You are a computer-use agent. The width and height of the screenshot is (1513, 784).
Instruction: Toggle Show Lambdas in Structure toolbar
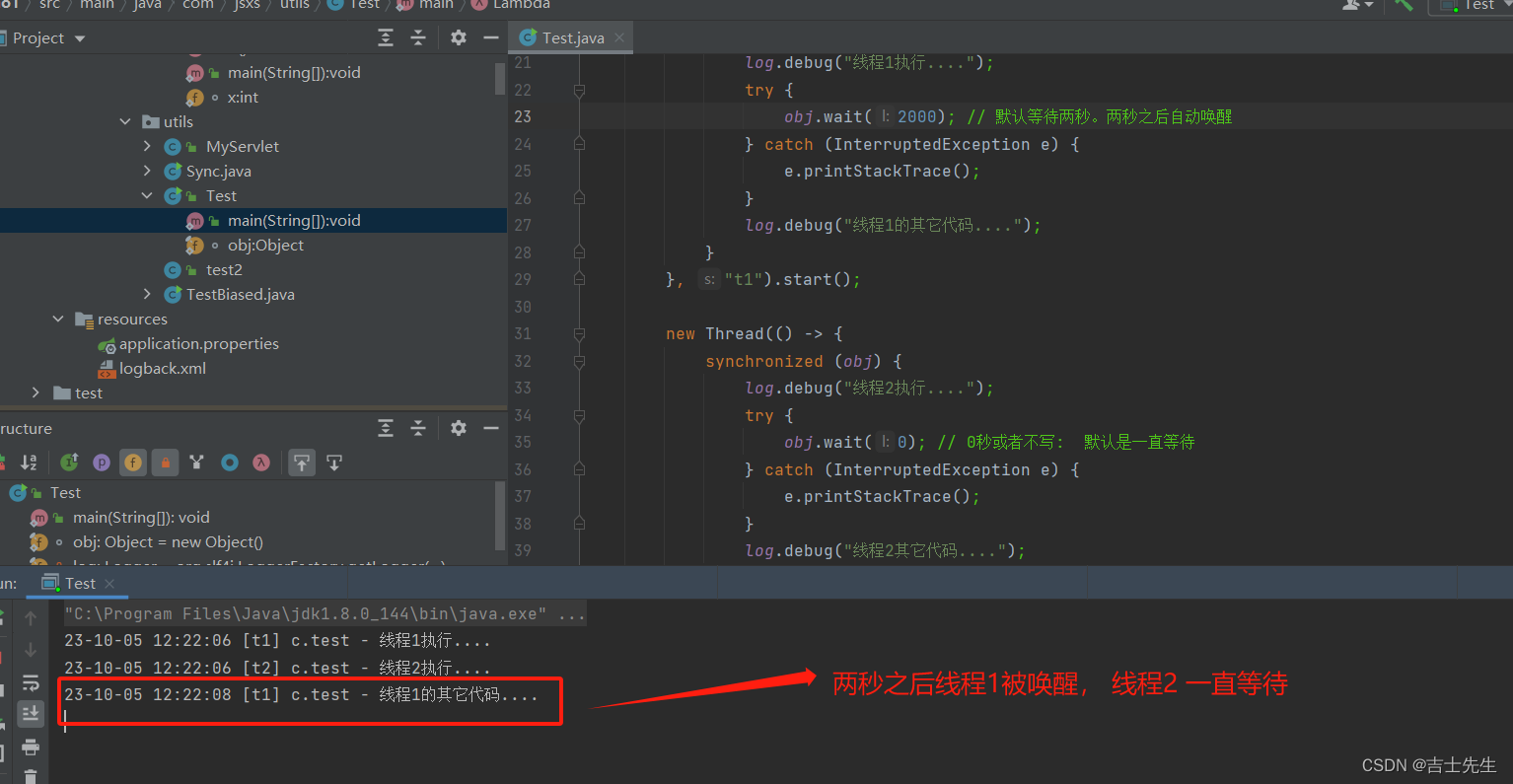tap(261, 463)
